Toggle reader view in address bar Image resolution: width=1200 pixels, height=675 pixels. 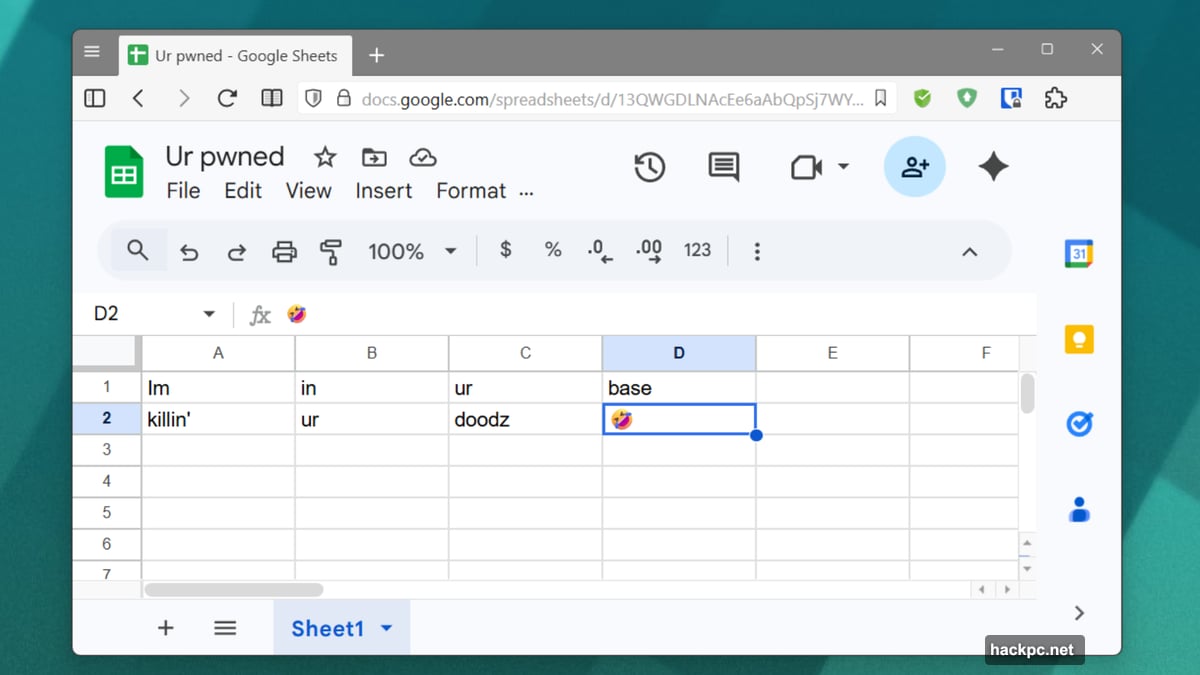pyautogui.click(x=271, y=98)
